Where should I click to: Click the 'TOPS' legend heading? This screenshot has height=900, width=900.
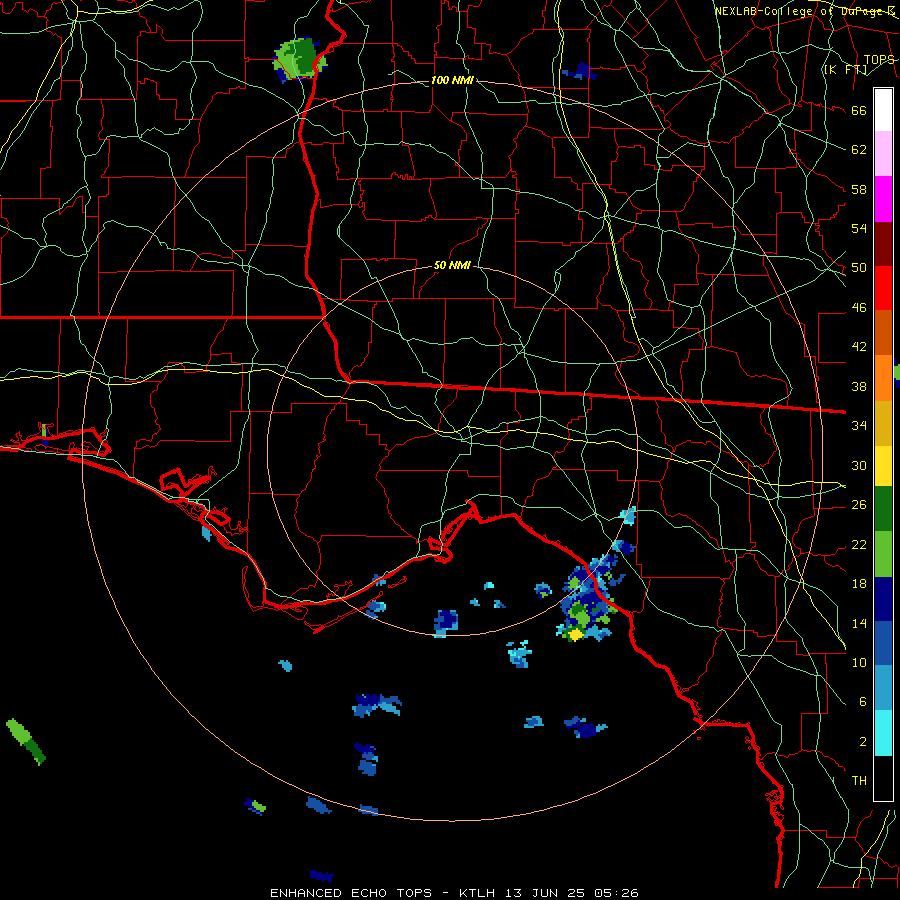879,59
